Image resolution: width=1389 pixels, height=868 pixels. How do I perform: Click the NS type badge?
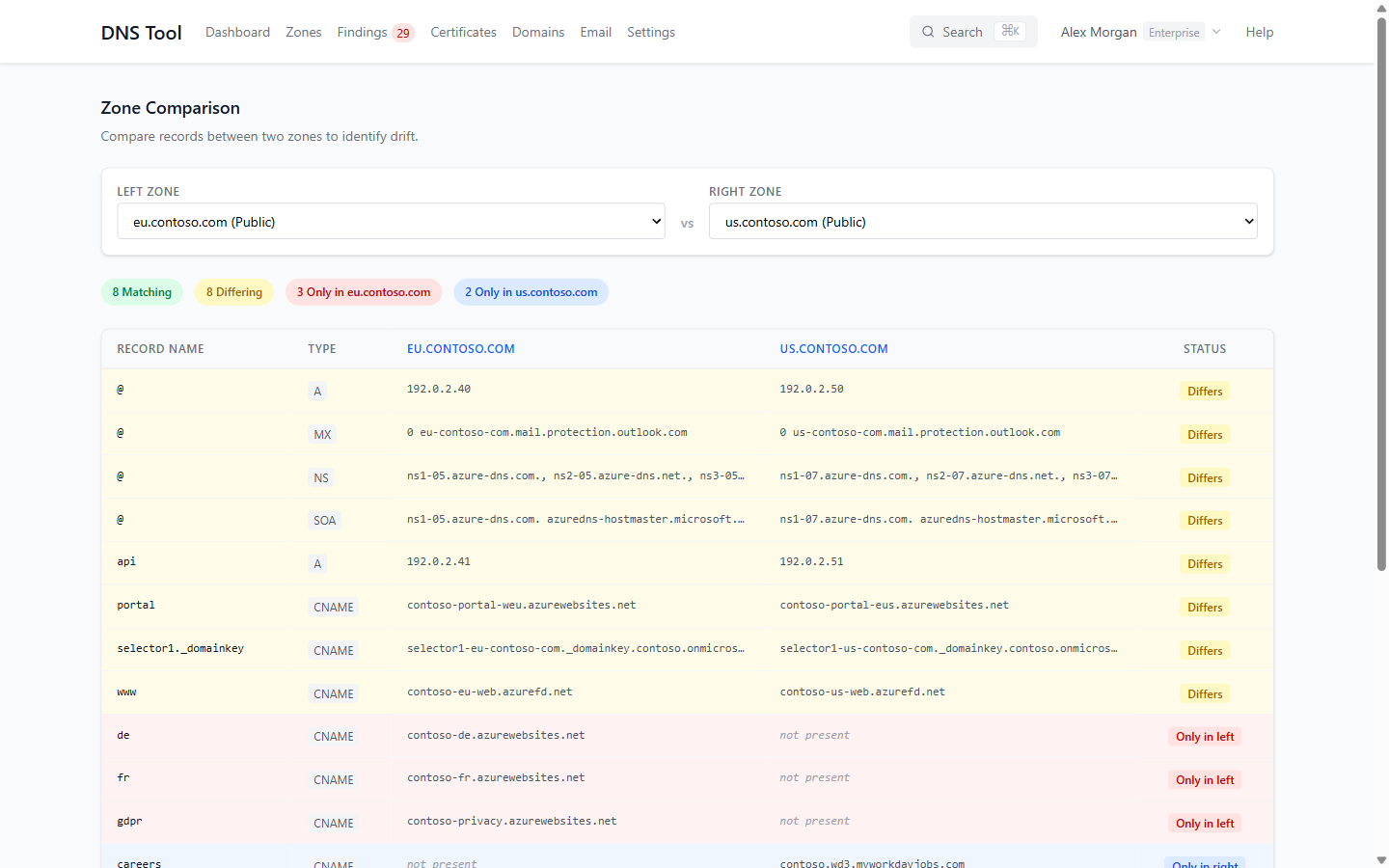pos(321,478)
